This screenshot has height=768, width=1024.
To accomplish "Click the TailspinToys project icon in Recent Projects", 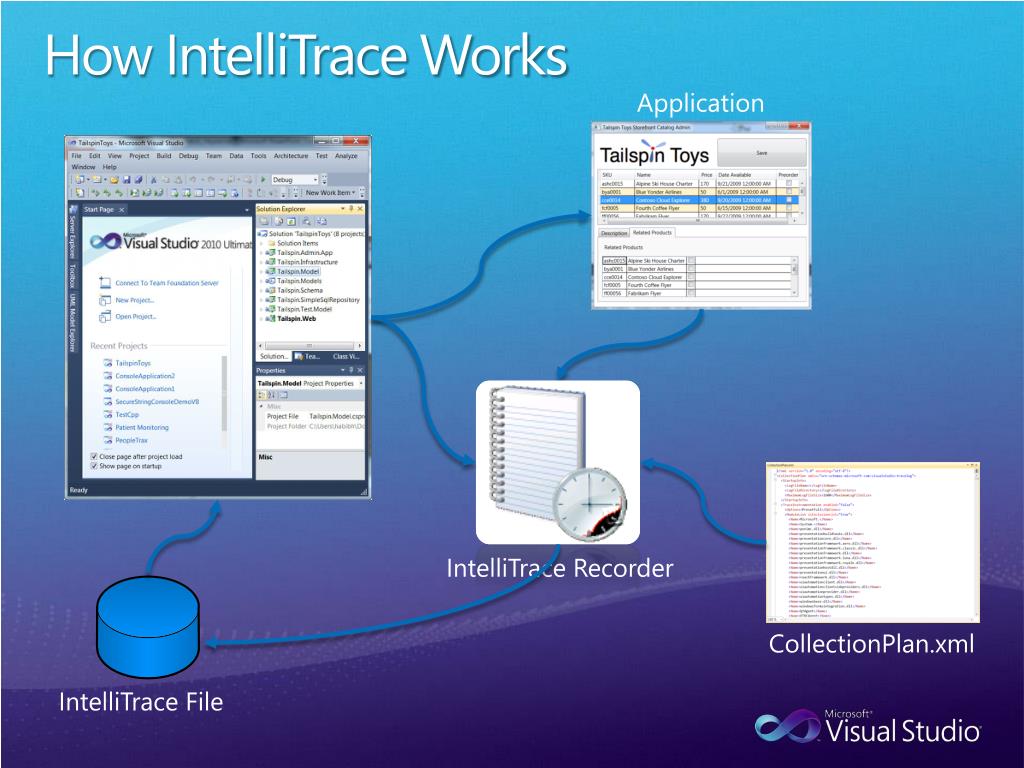I will [108, 363].
